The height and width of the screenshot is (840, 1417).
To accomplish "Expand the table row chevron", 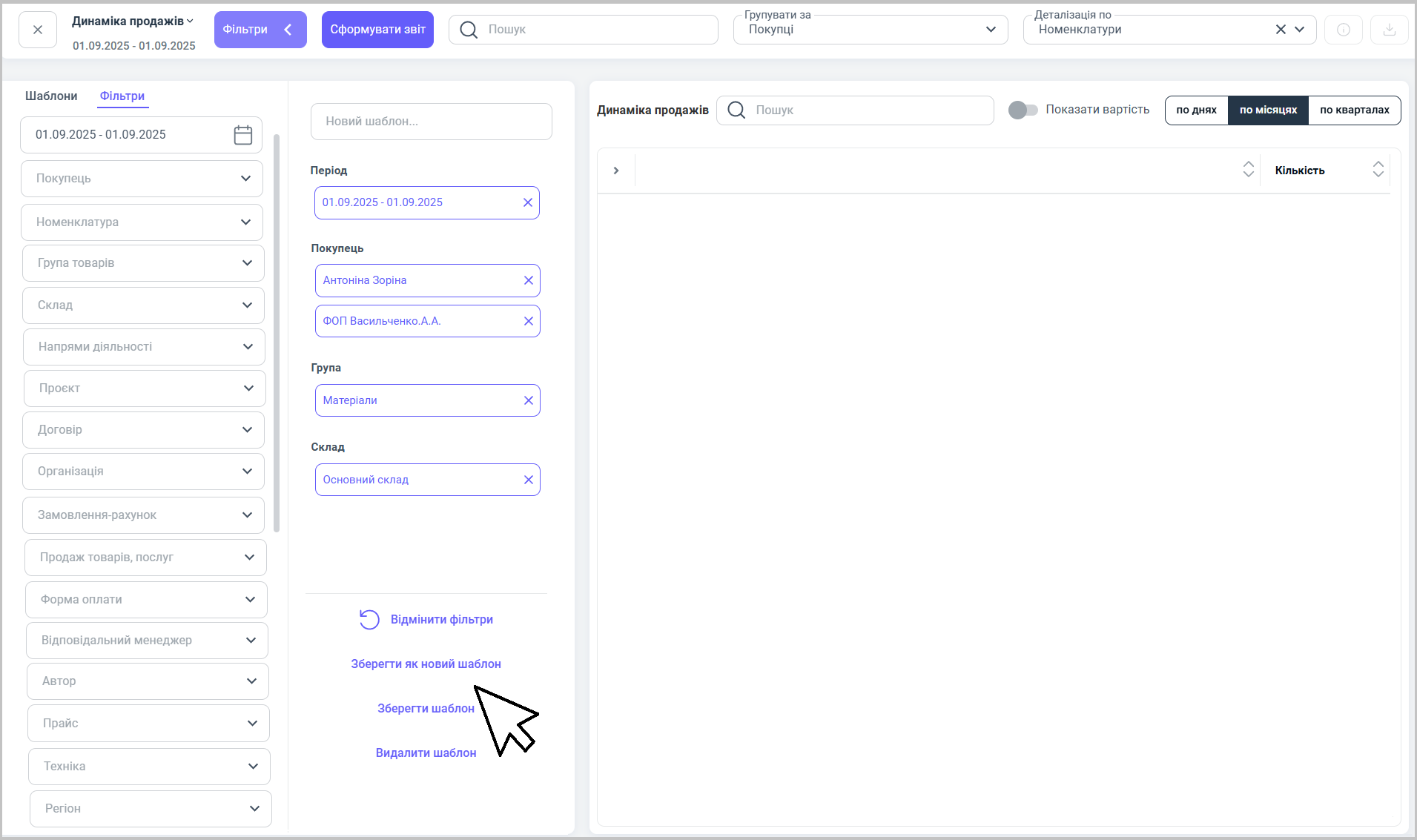I will pyautogui.click(x=615, y=171).
